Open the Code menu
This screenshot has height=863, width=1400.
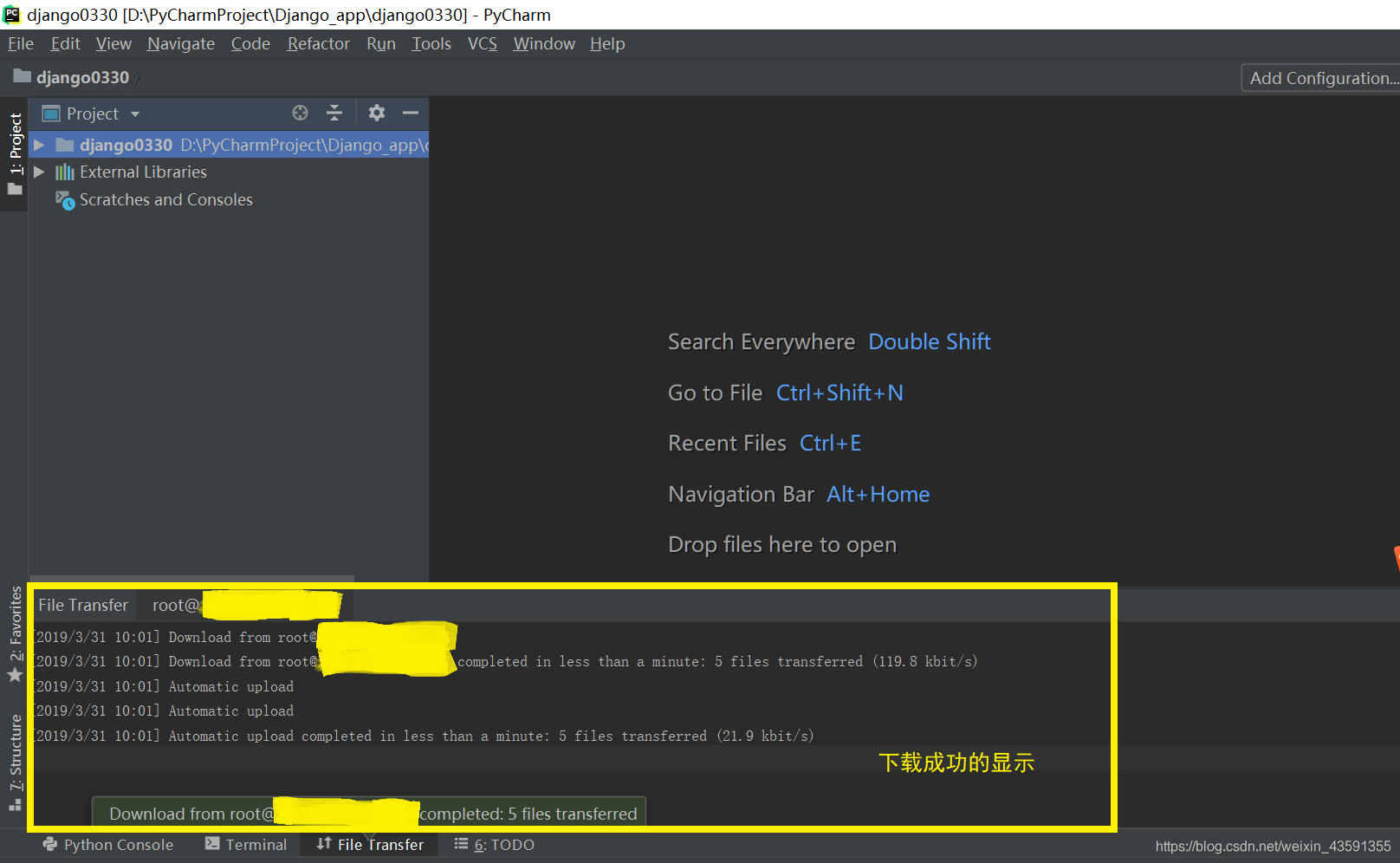tap(250, 43)
